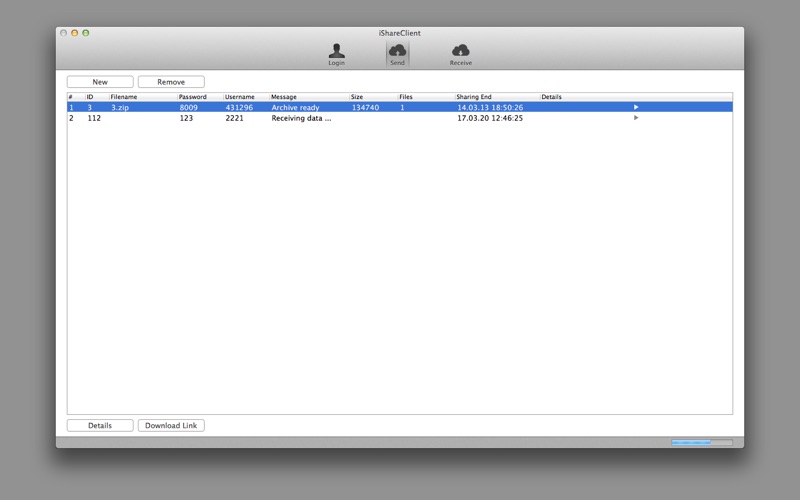
Task: Select the Send cloud upload icon
Action: (397, 55)
